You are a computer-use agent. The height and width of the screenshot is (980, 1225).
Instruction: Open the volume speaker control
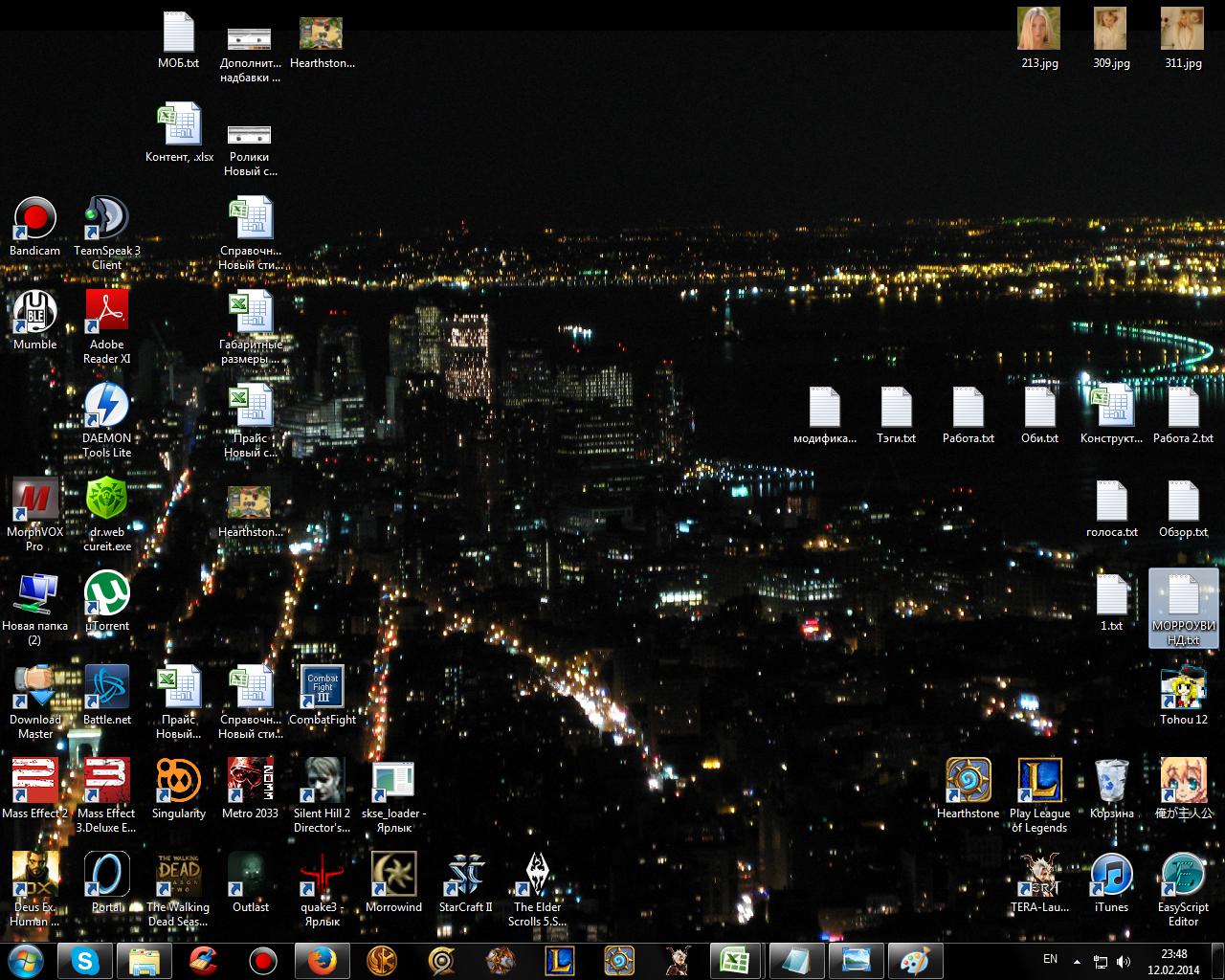1124,961
